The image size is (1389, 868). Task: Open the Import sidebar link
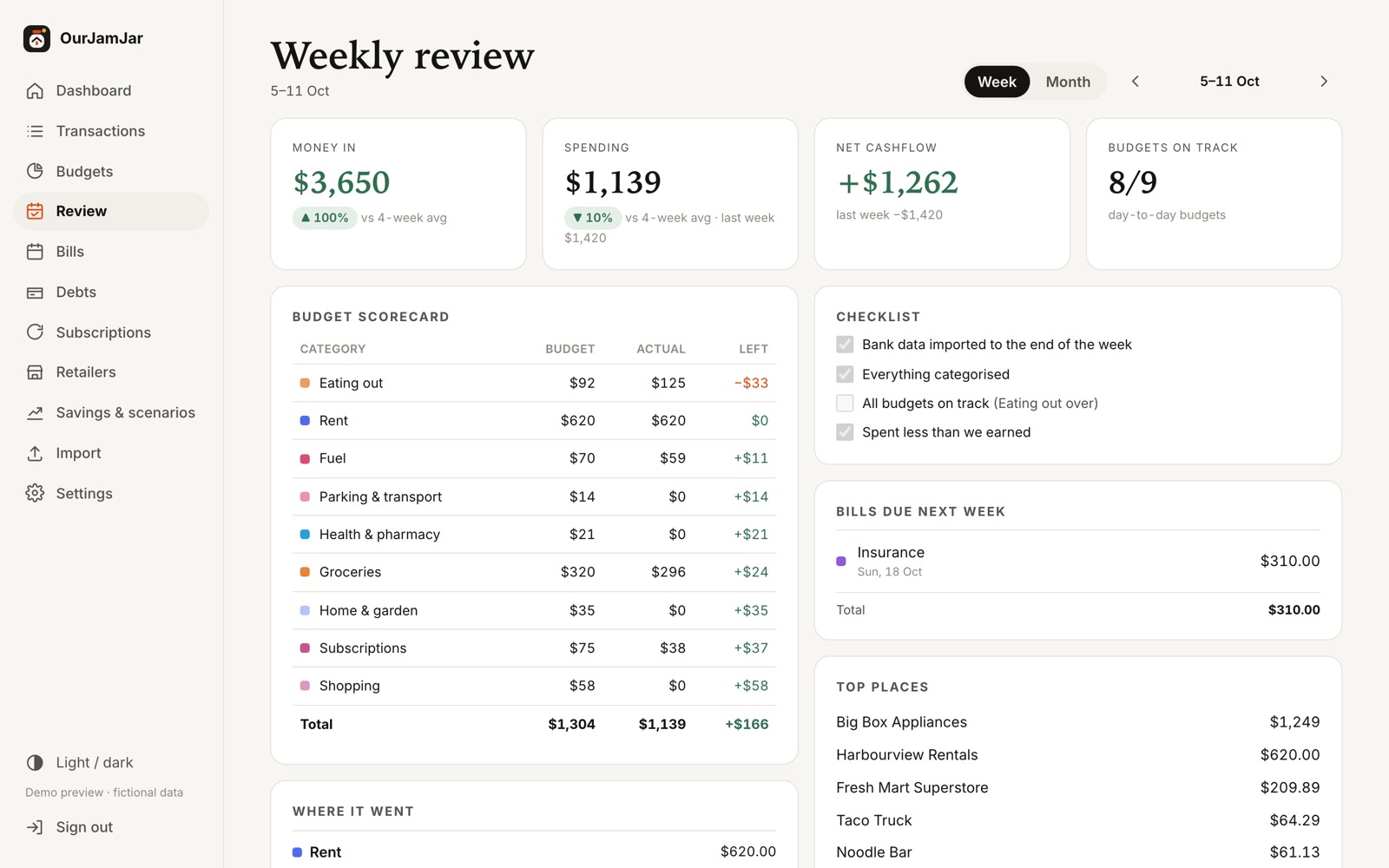tap(111, 453)
